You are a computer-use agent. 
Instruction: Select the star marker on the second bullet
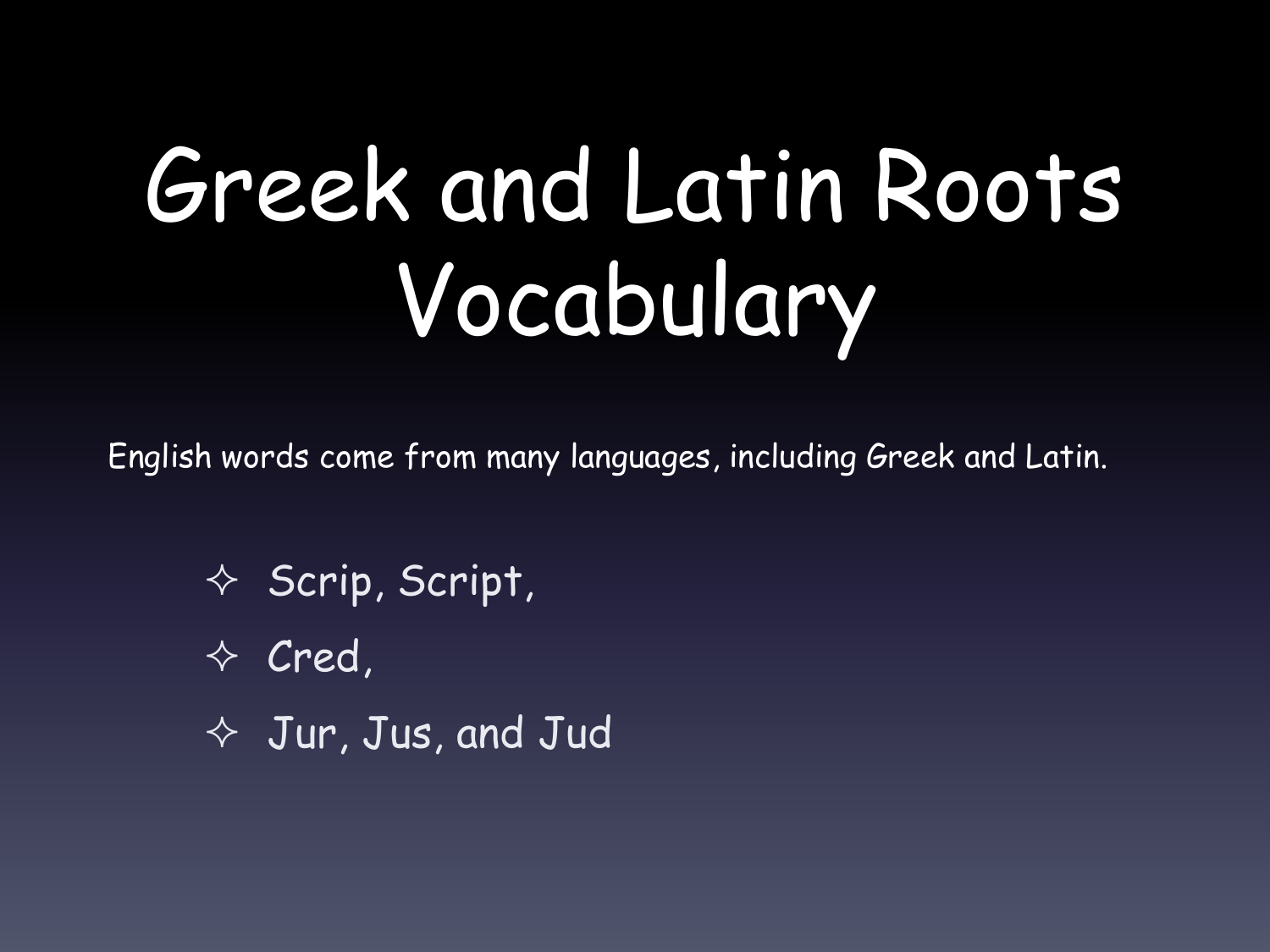[x=222, y=656]
